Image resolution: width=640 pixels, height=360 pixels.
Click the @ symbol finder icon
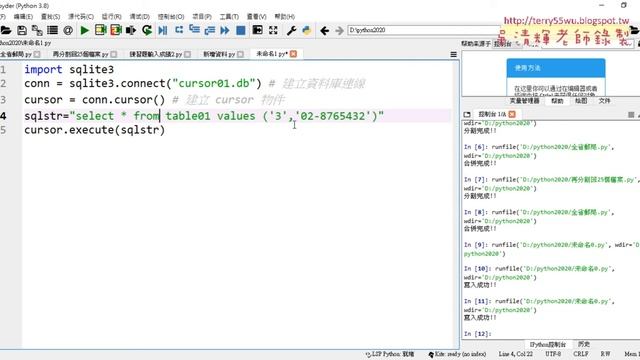(x=68, y=30)
